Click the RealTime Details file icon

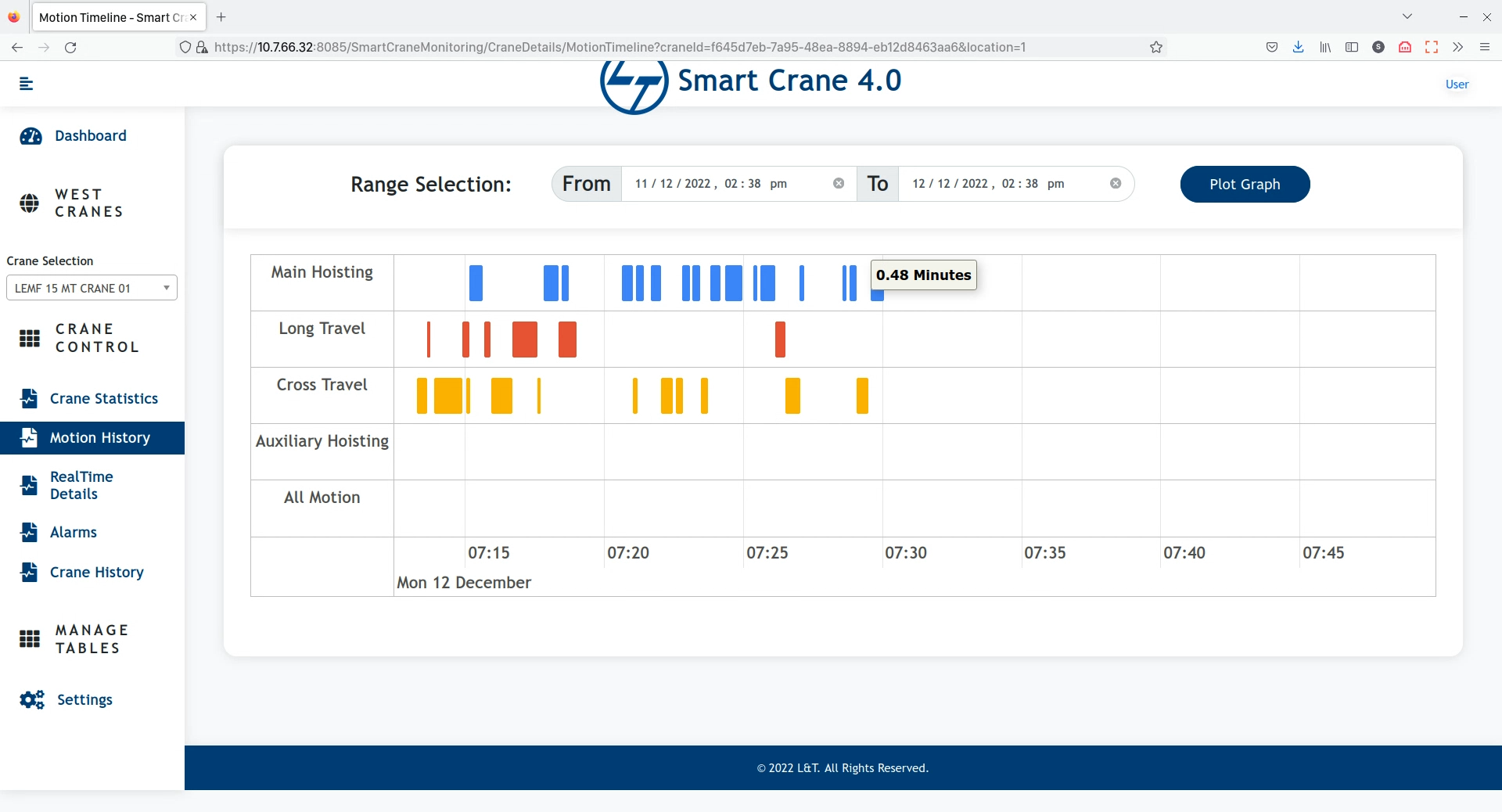(x=29, y=485)
